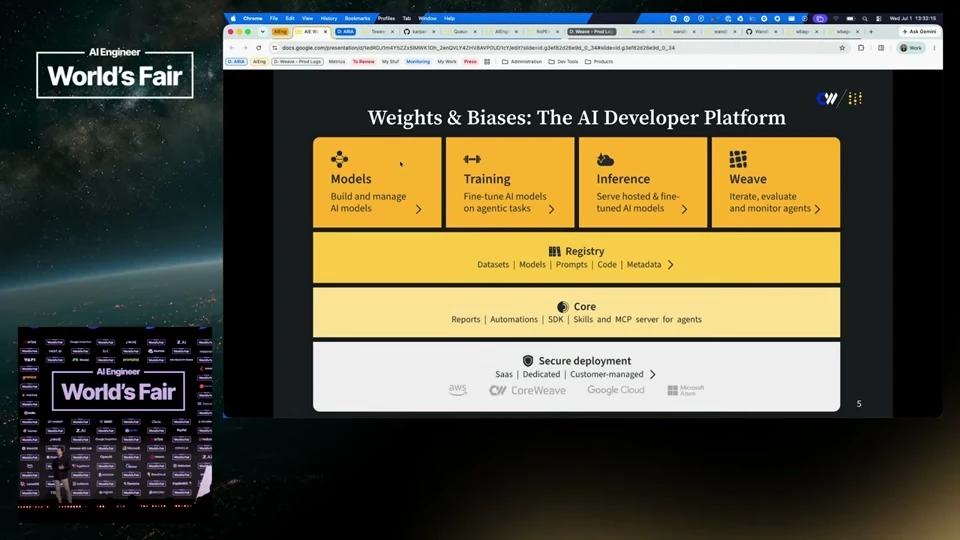Open the D: ARIA bookmark
The height and width of the screenshot is (540, 960).
(x=236, y=62)
